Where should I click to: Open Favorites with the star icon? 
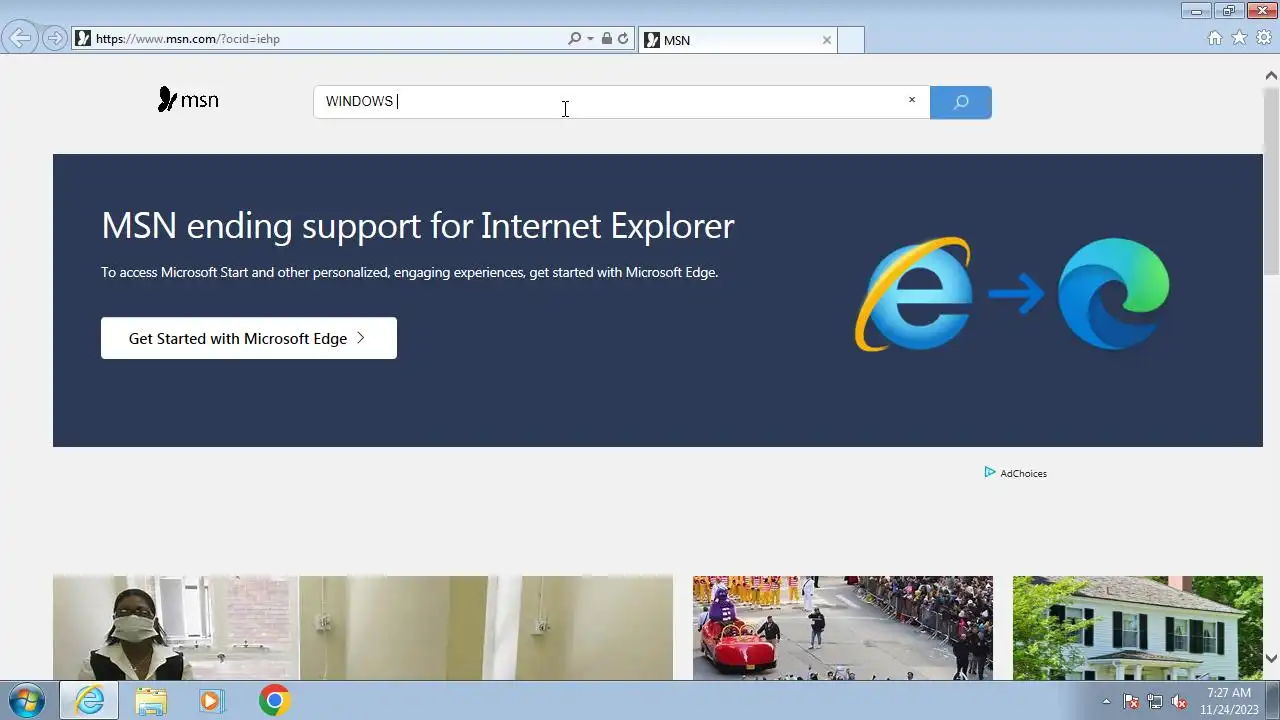(1239, 38)
